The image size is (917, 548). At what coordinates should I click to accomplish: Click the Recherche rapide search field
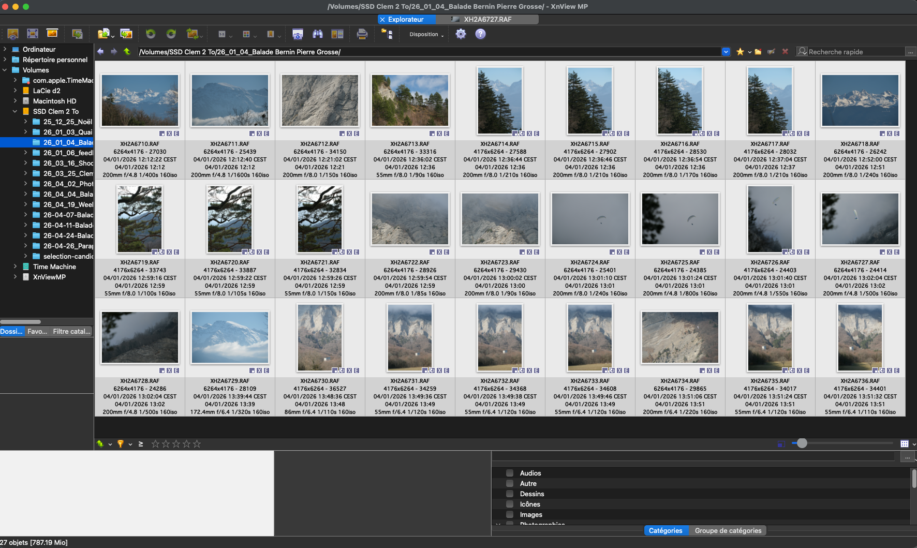pos(851,51)
